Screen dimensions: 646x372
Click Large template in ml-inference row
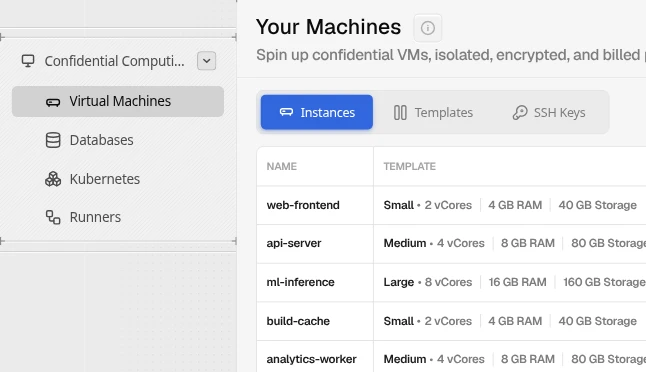398,282
